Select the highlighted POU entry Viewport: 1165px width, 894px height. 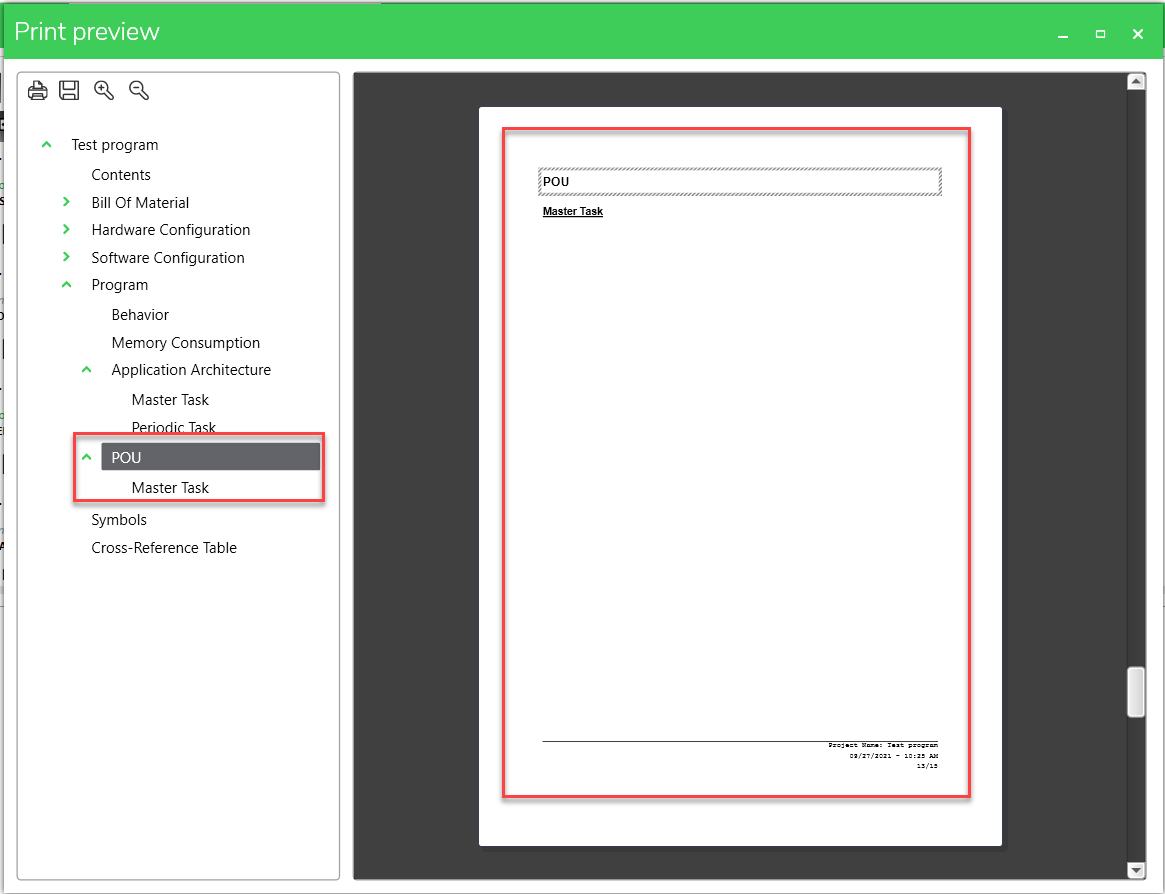click(x=210, y=457)
